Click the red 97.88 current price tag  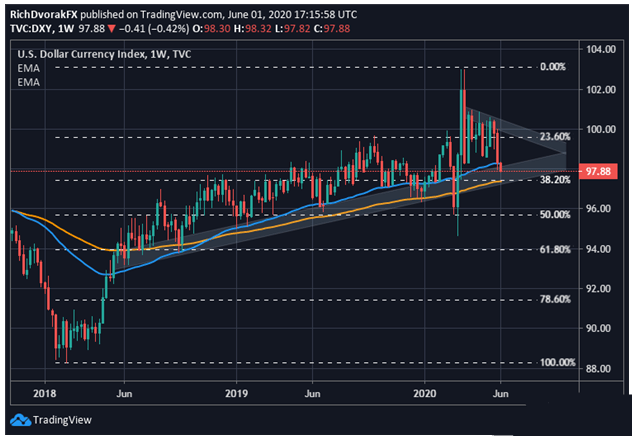[x=597, y=171]
